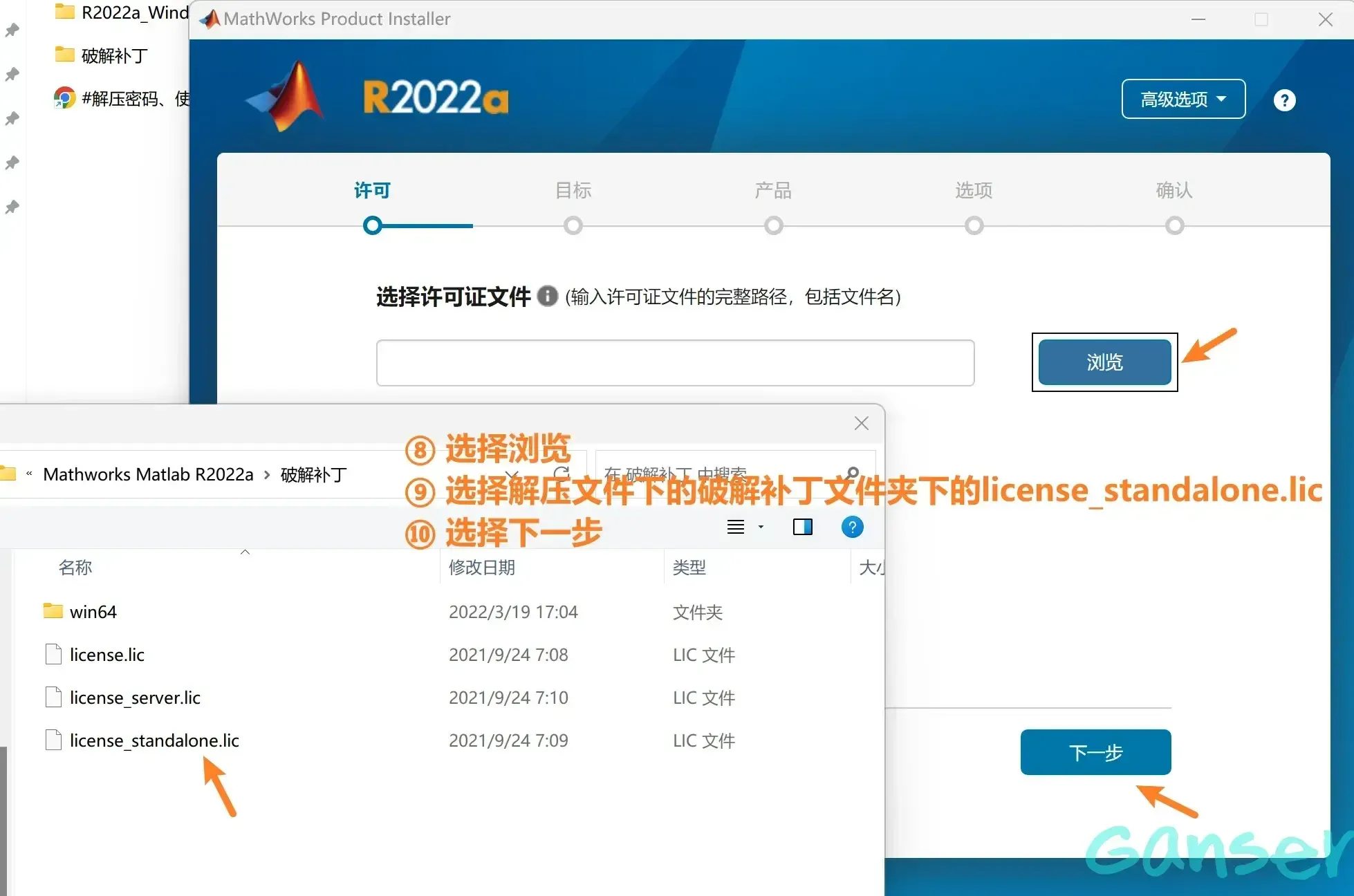Select the license.lic file
Image resolution: width=1354 pixels, height=896 pixels.
[106, 655]
